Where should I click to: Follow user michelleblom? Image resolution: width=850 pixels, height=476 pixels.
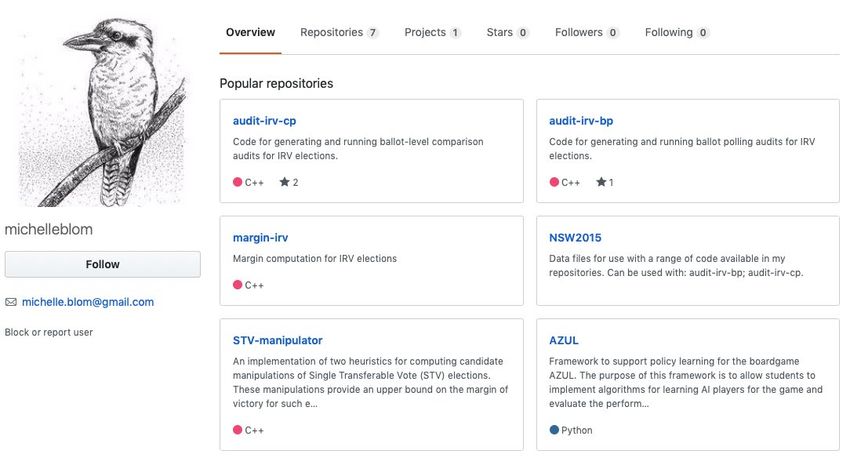[102, 265]
